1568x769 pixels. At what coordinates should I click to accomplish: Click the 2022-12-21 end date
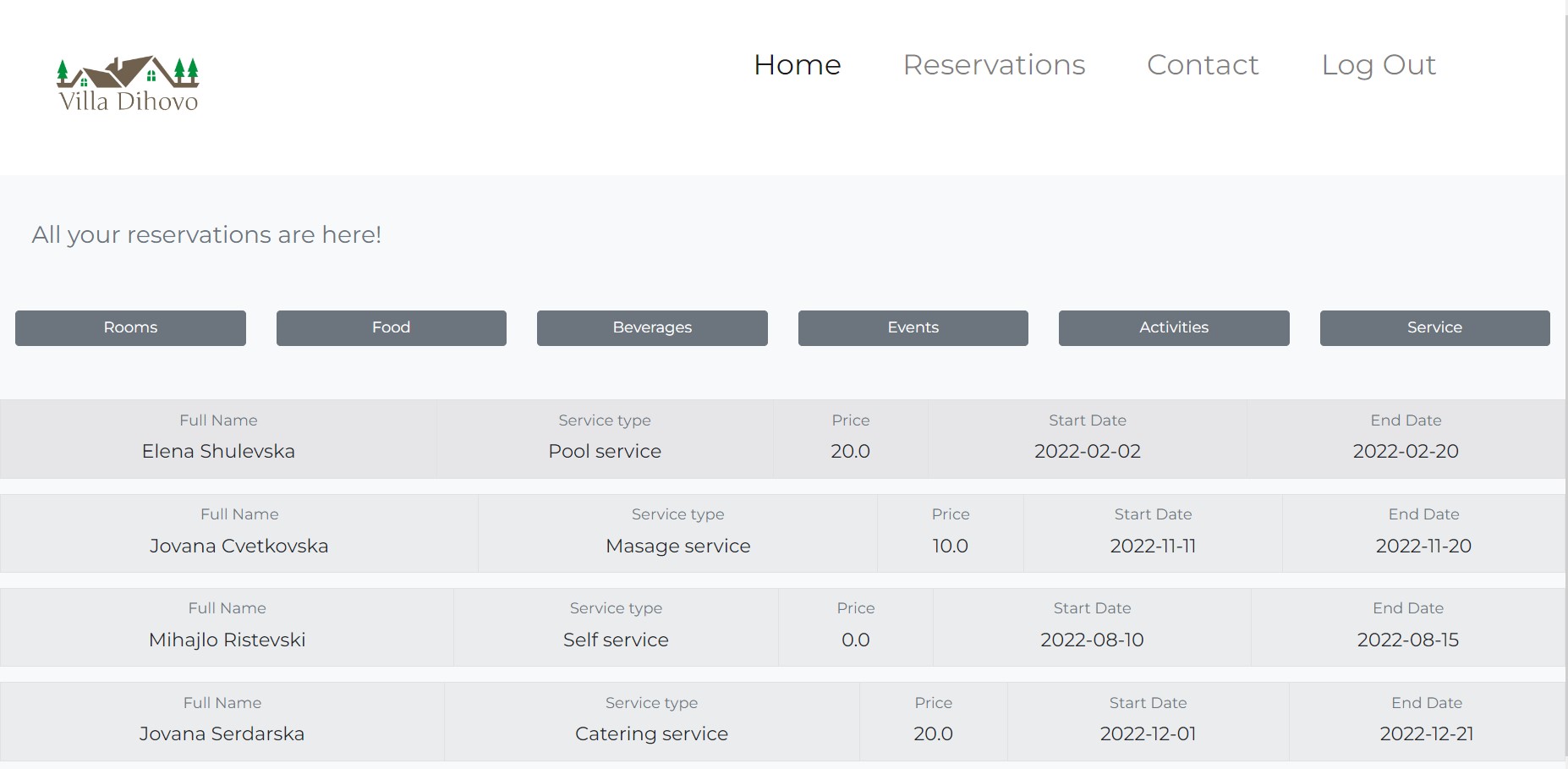(x=1426, y=733)
